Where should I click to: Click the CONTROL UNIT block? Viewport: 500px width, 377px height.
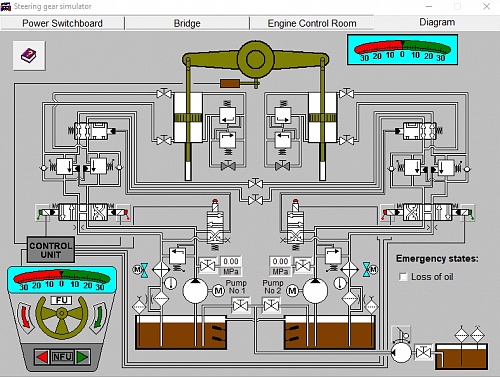(51, 250)
